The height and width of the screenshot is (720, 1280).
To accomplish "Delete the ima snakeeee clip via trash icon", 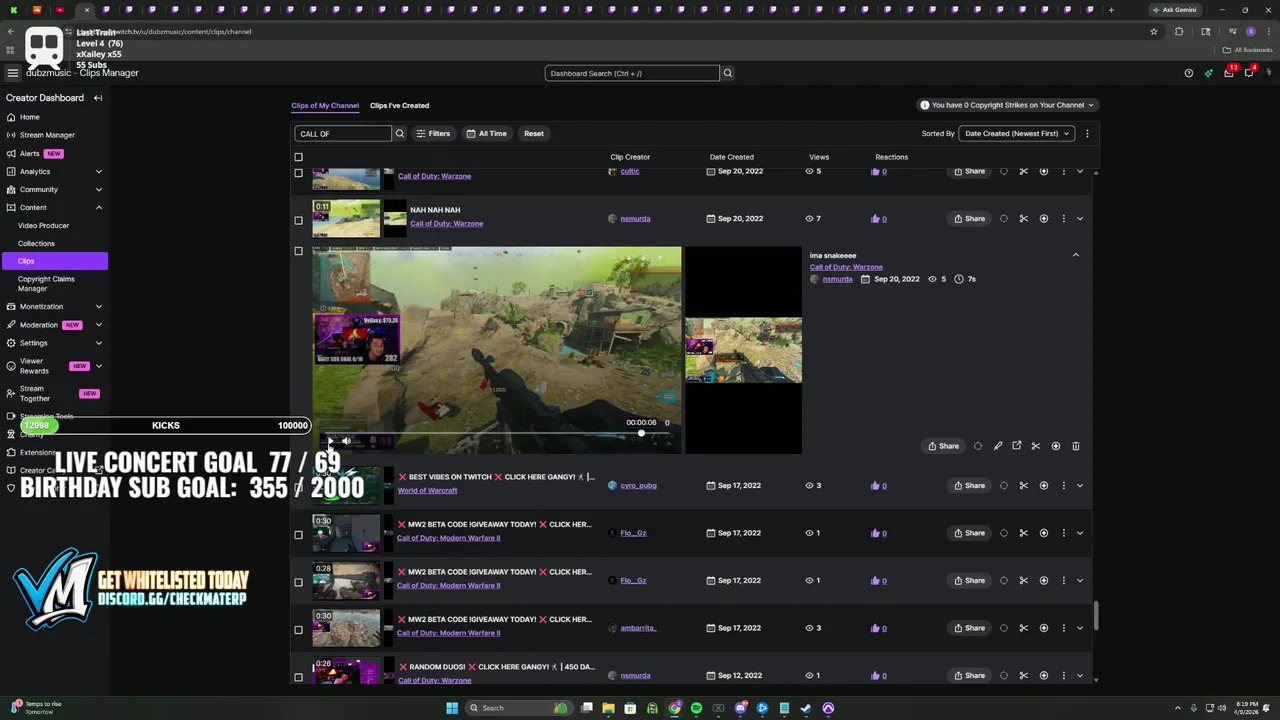I will coord(1076,446).
